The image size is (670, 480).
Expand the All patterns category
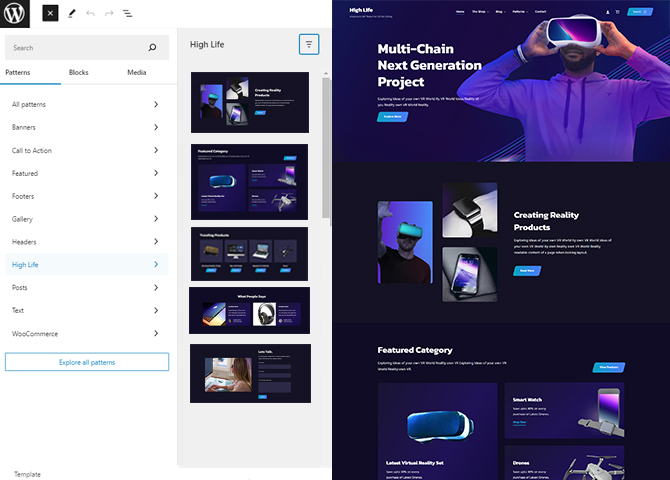[x=84, y=104]
